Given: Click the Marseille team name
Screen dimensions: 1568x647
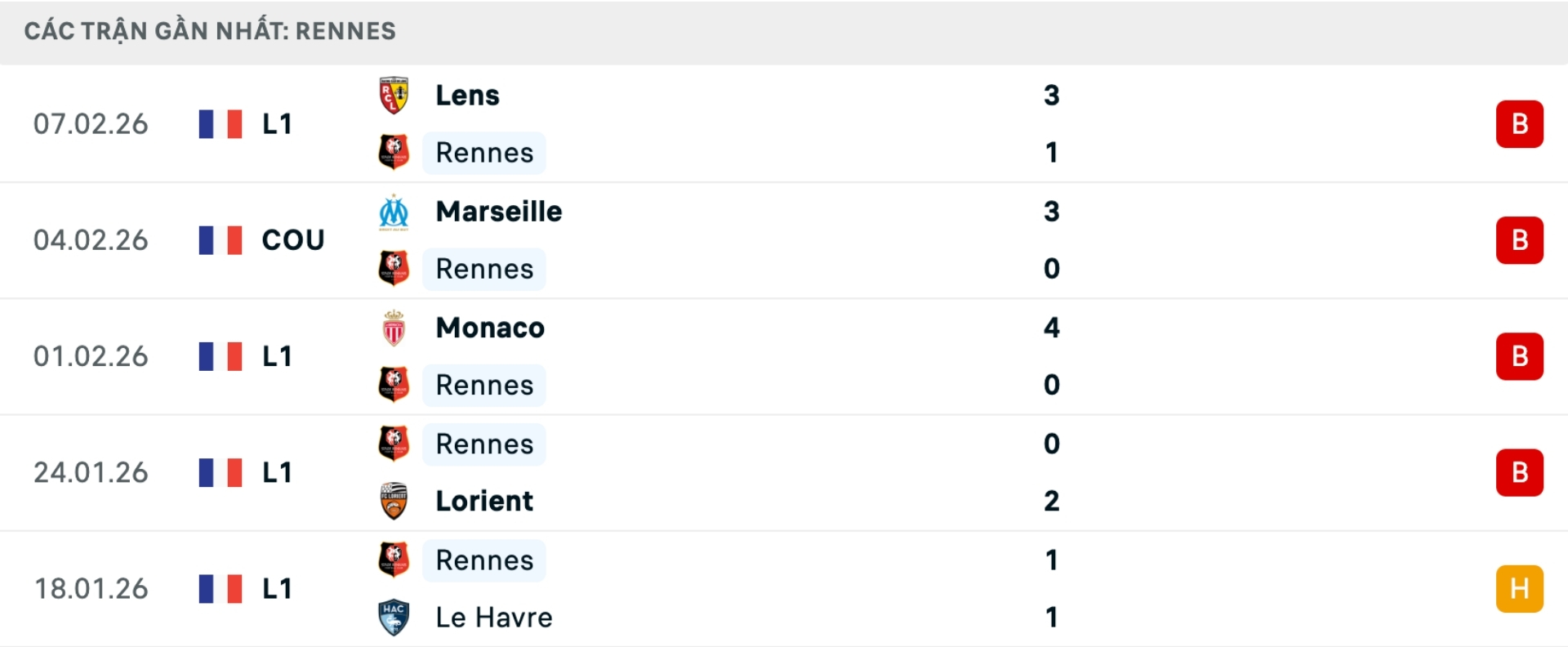Looking at the screenshot, I should 498,211.
